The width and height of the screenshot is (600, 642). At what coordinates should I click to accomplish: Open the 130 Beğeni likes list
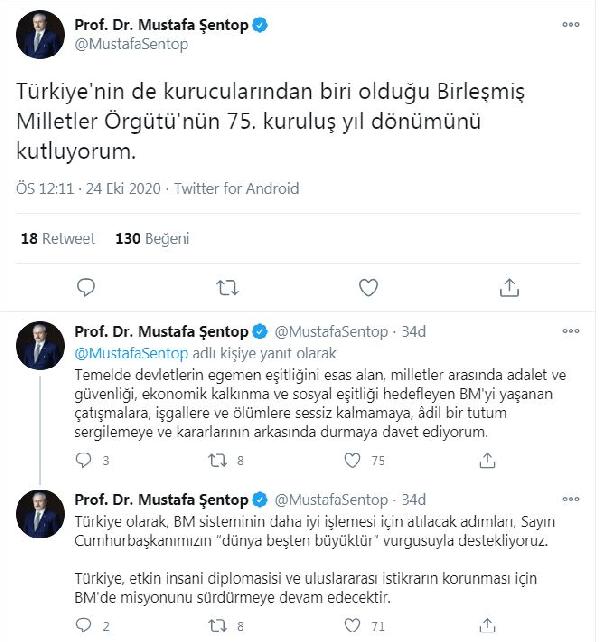[x=152, y=239]
